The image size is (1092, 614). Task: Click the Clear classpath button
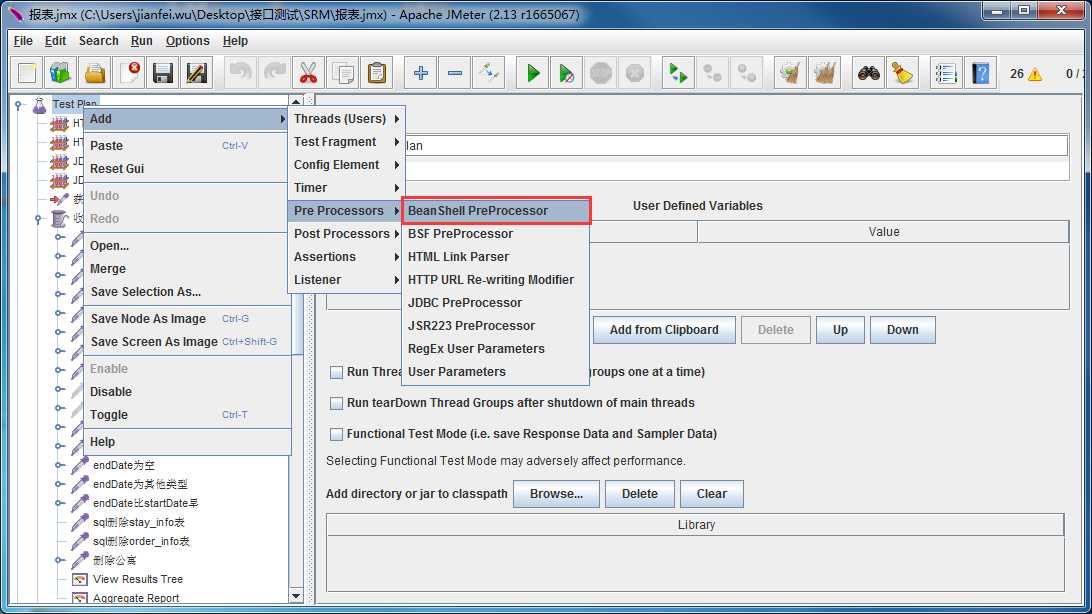712,494
